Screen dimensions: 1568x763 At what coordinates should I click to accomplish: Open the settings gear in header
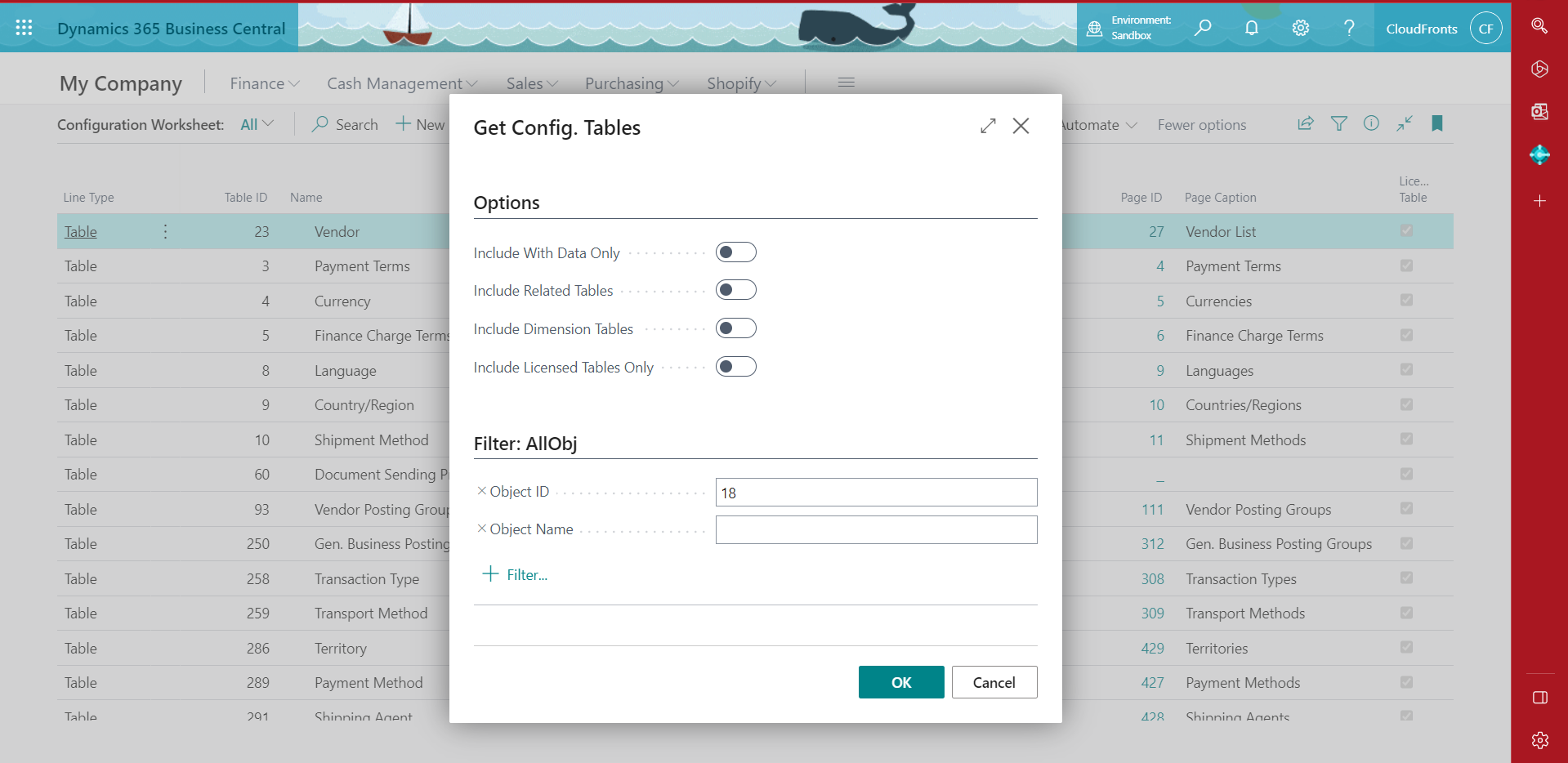[x=1300, y=28]
